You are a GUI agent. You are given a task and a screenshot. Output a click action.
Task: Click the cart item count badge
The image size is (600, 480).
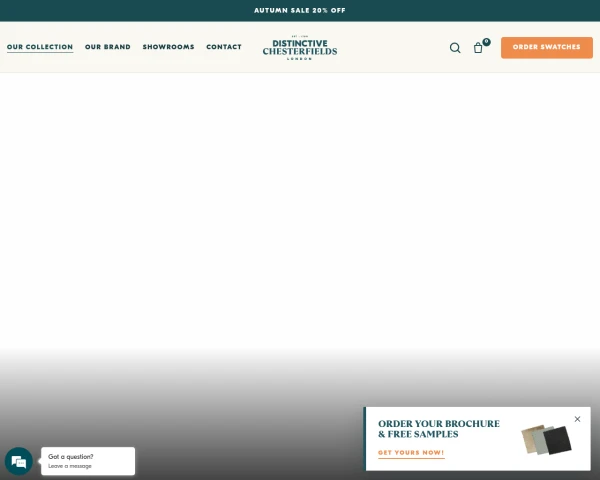pyautogui.click(x=486, y=42)
